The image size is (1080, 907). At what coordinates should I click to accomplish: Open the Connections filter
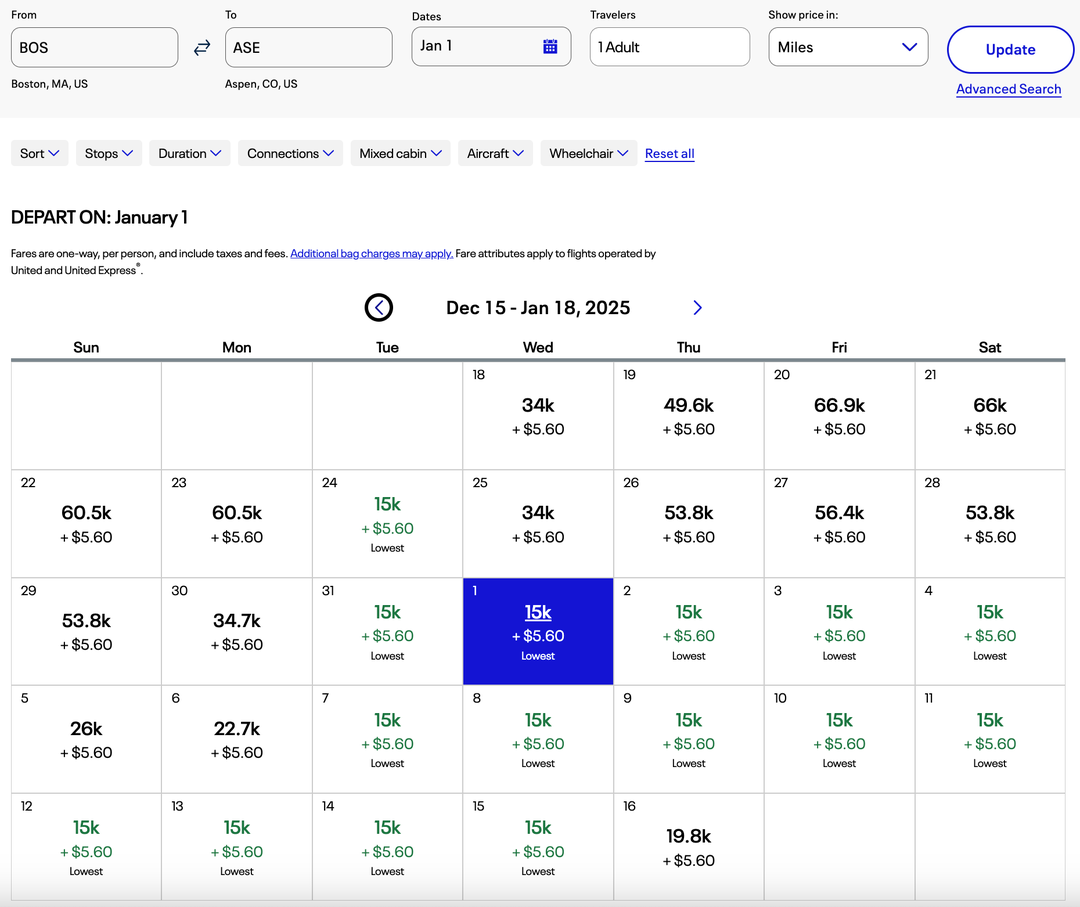click(x=290, y=153)
